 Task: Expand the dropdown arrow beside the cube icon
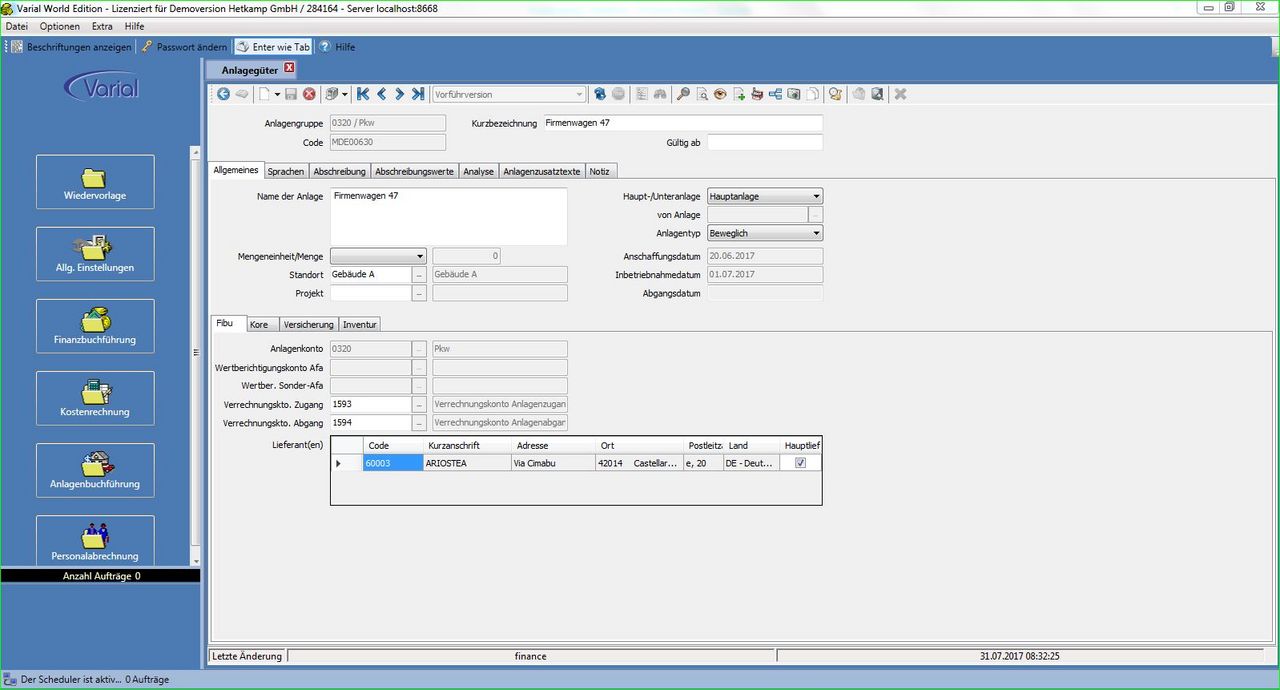point(345,94)
